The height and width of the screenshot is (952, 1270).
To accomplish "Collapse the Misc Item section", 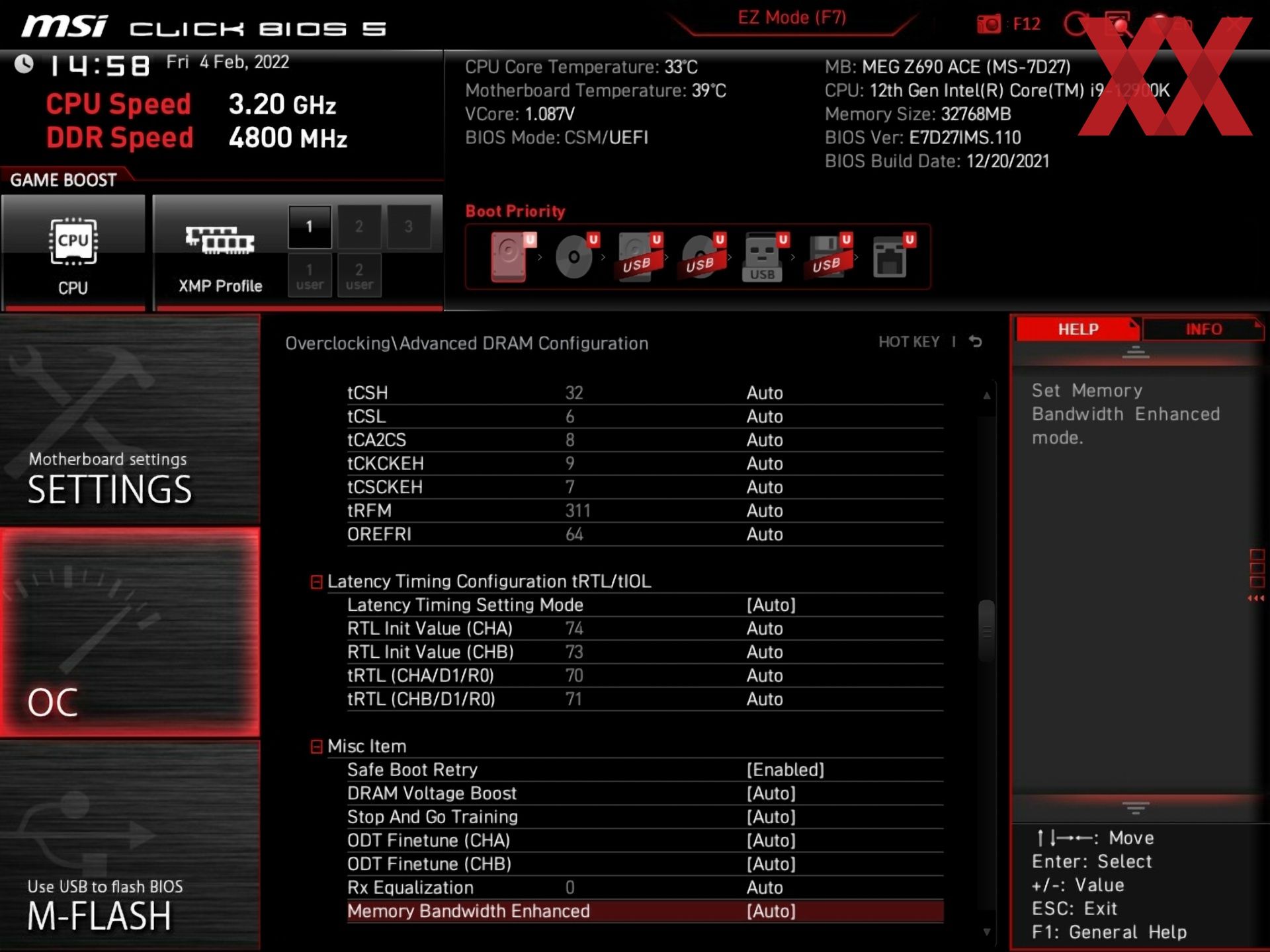I will point(316,746).
